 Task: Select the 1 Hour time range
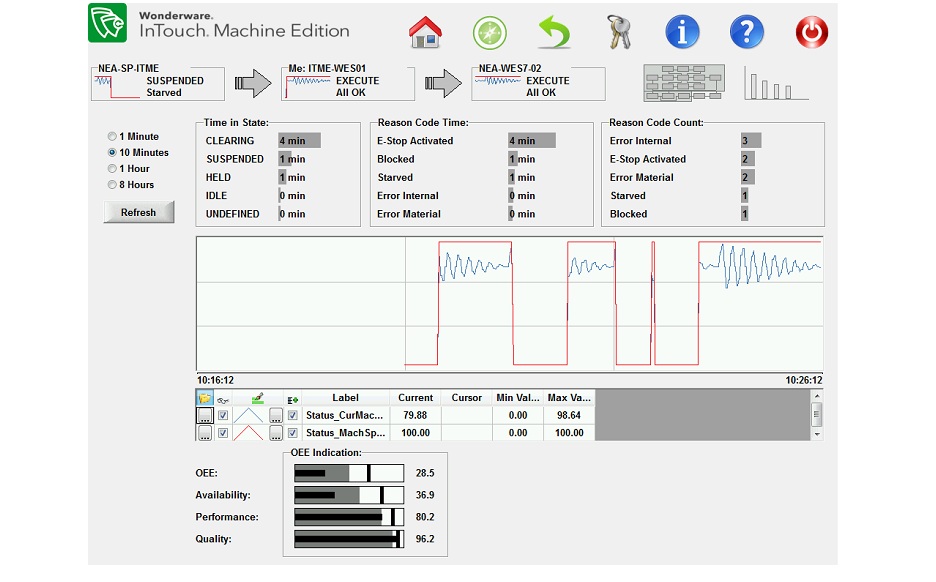pos(112,169)
